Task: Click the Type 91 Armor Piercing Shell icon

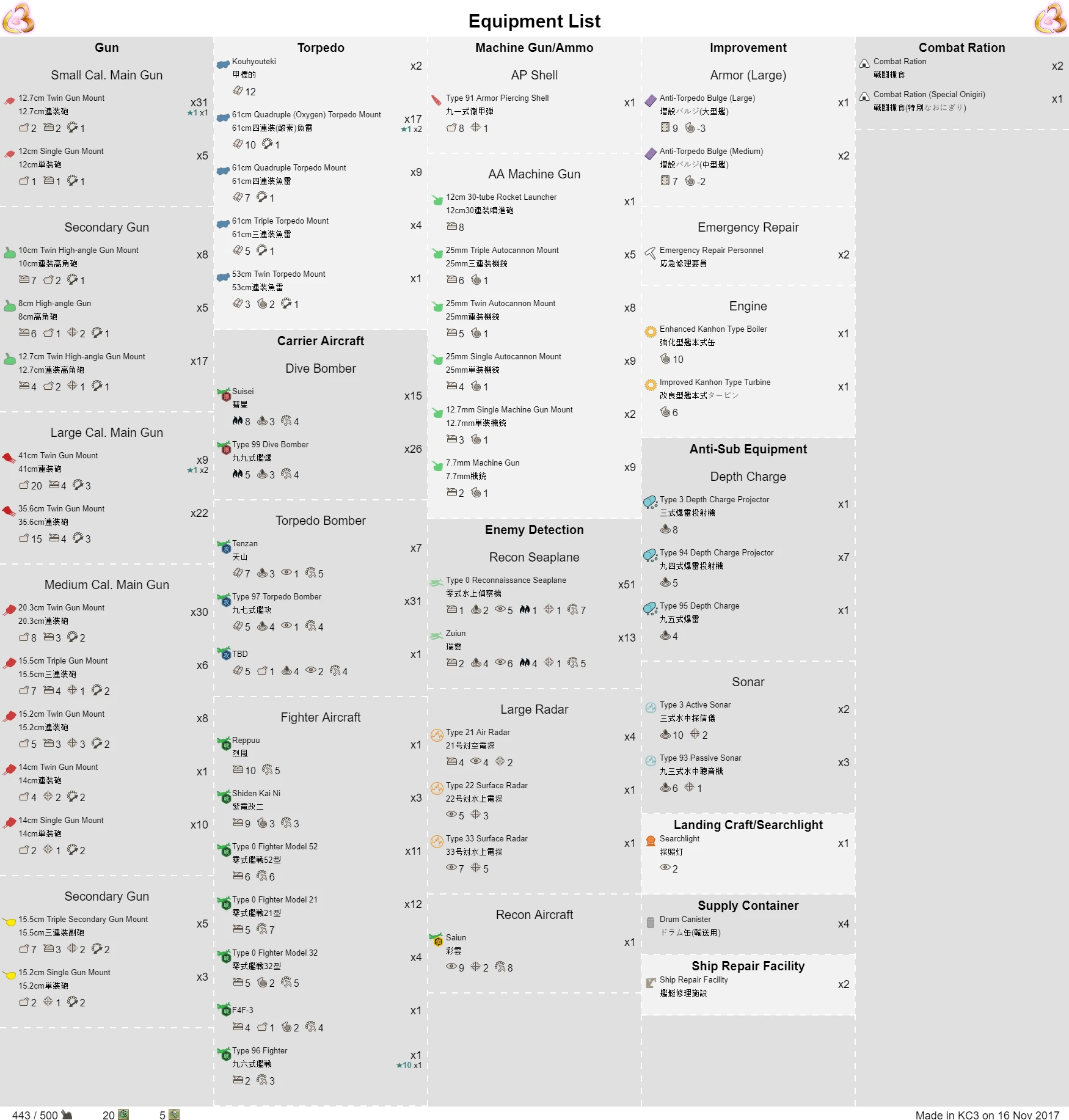Action: 437,101
